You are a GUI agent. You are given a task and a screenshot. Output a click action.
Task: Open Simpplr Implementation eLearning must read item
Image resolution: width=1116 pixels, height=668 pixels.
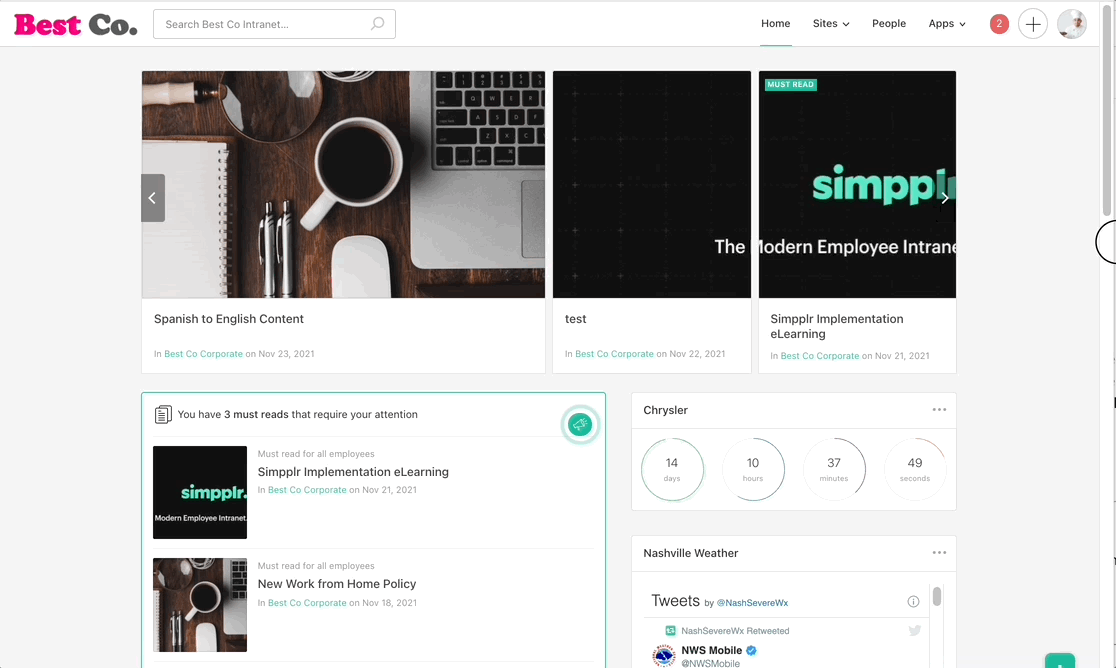pos(353,472)
